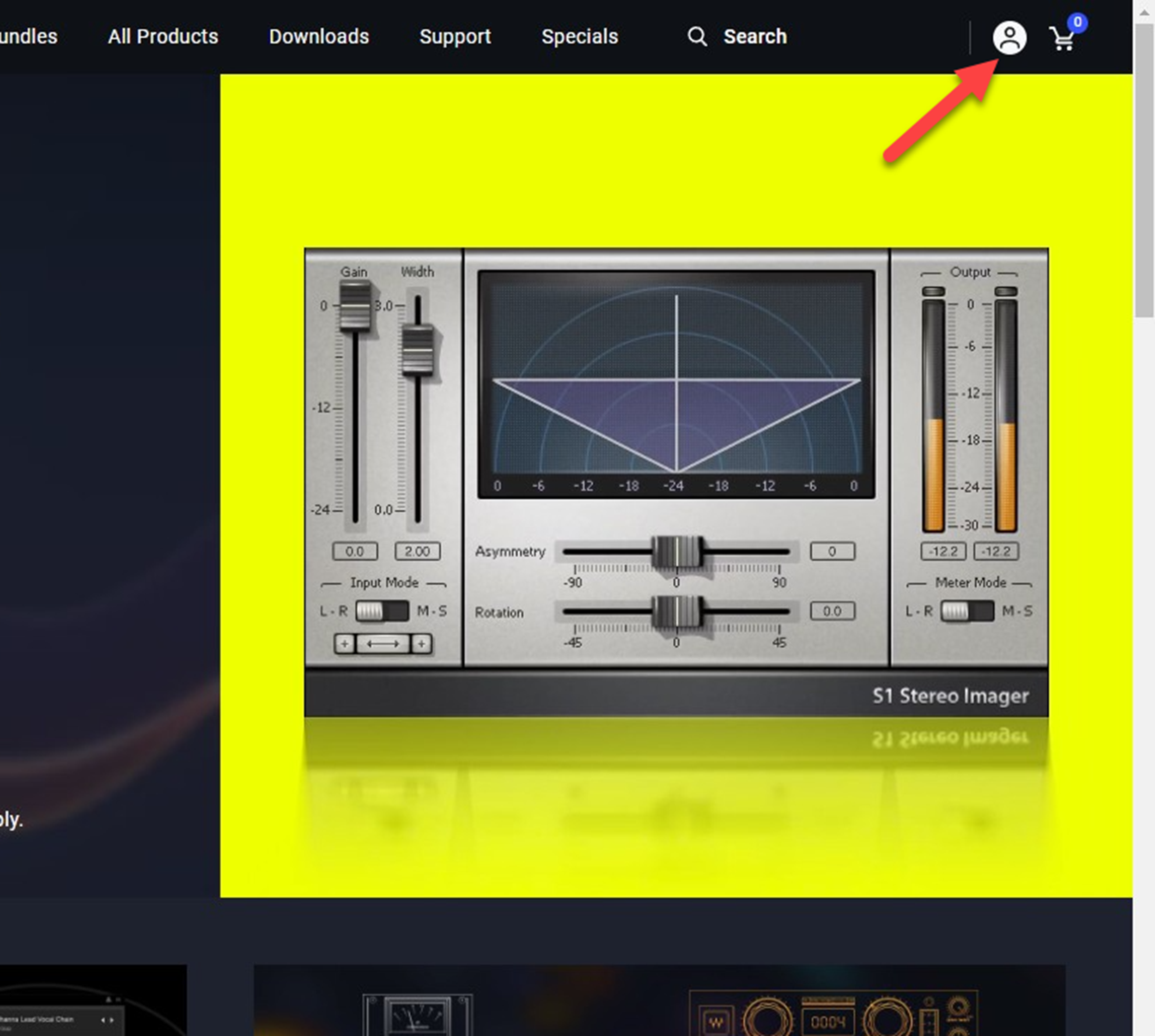Screen dimensions: 1155x1036
Task: Click the right plus button under Input Mode
Action: (421, 644)
